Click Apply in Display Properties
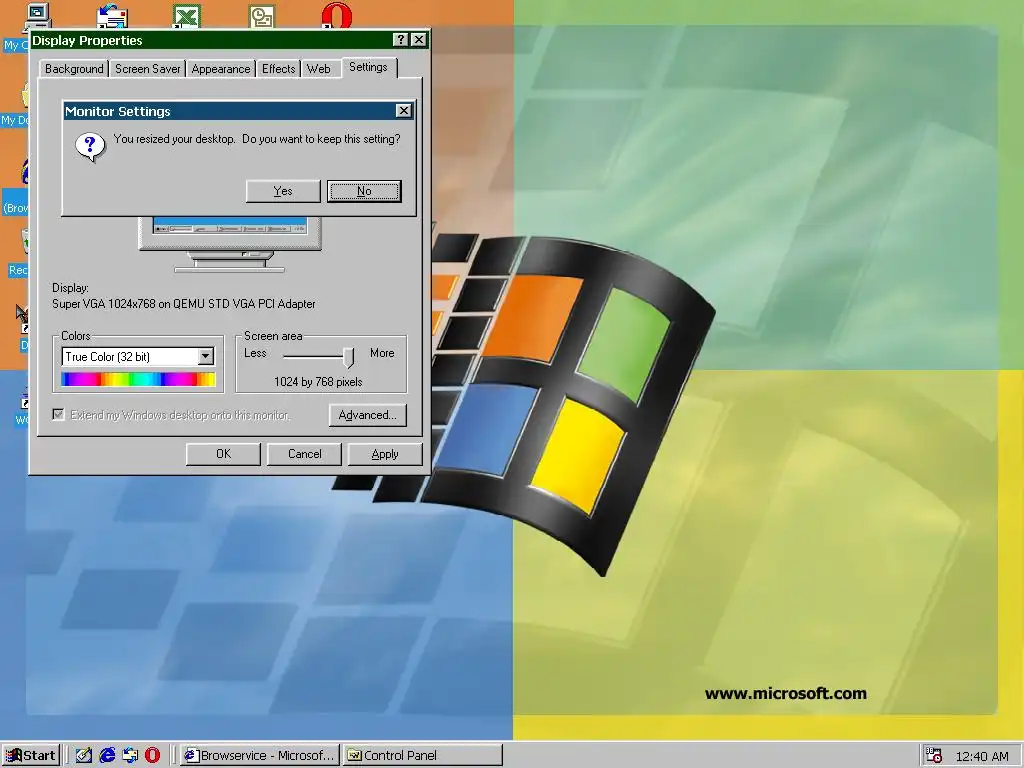 pos(385,454)
